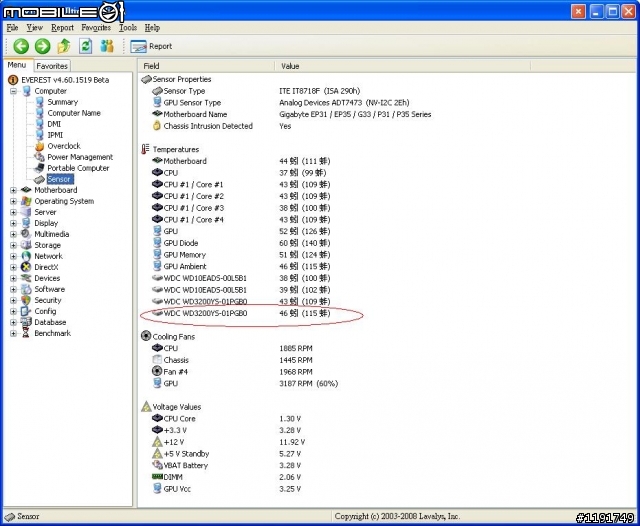Expand the Display tree node
This screenshot has height=526, width=640.
pyautogui.click(x=13, y=223)
